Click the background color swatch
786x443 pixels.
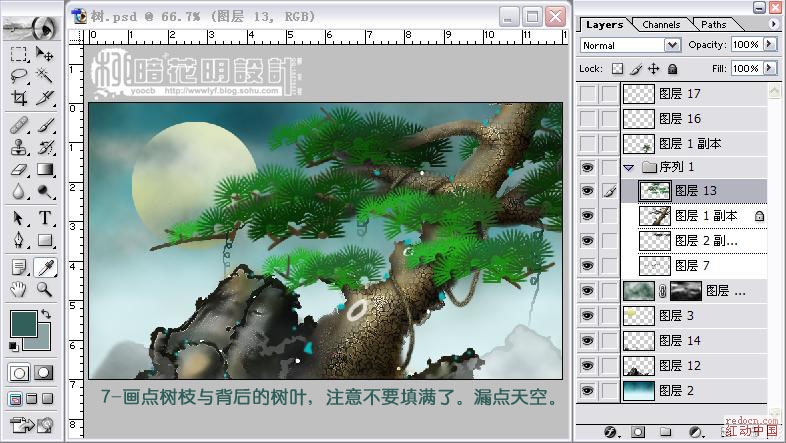[x=44, y=343]
